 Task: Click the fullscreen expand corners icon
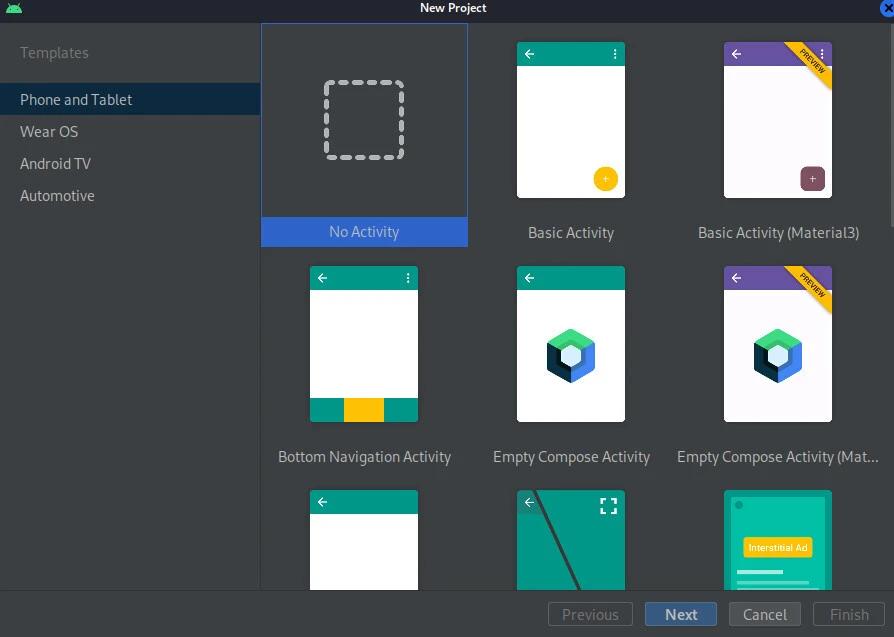coord(608,506)
